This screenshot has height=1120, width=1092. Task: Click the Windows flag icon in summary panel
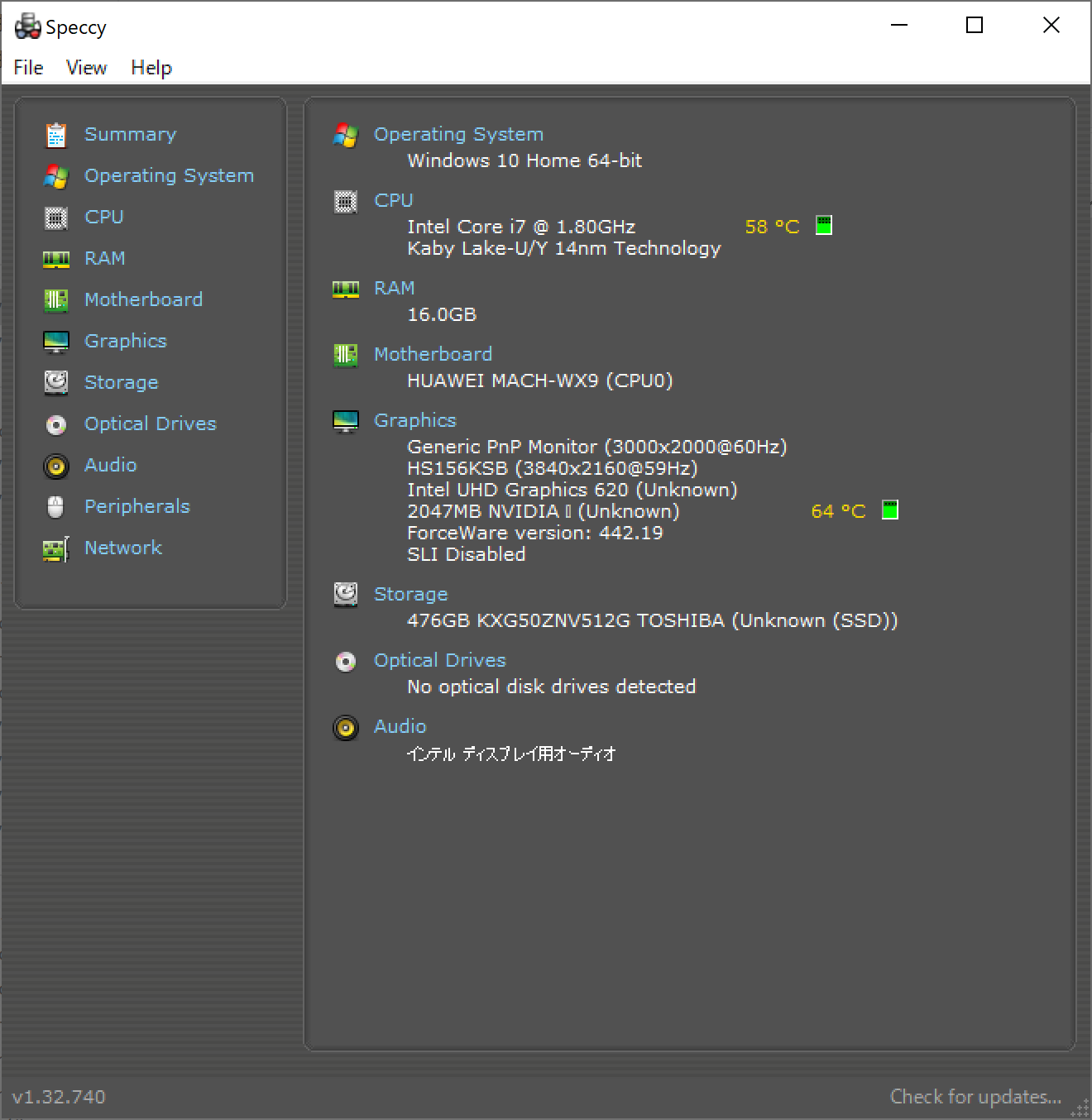pyautogui.click(x=345, y=135)
